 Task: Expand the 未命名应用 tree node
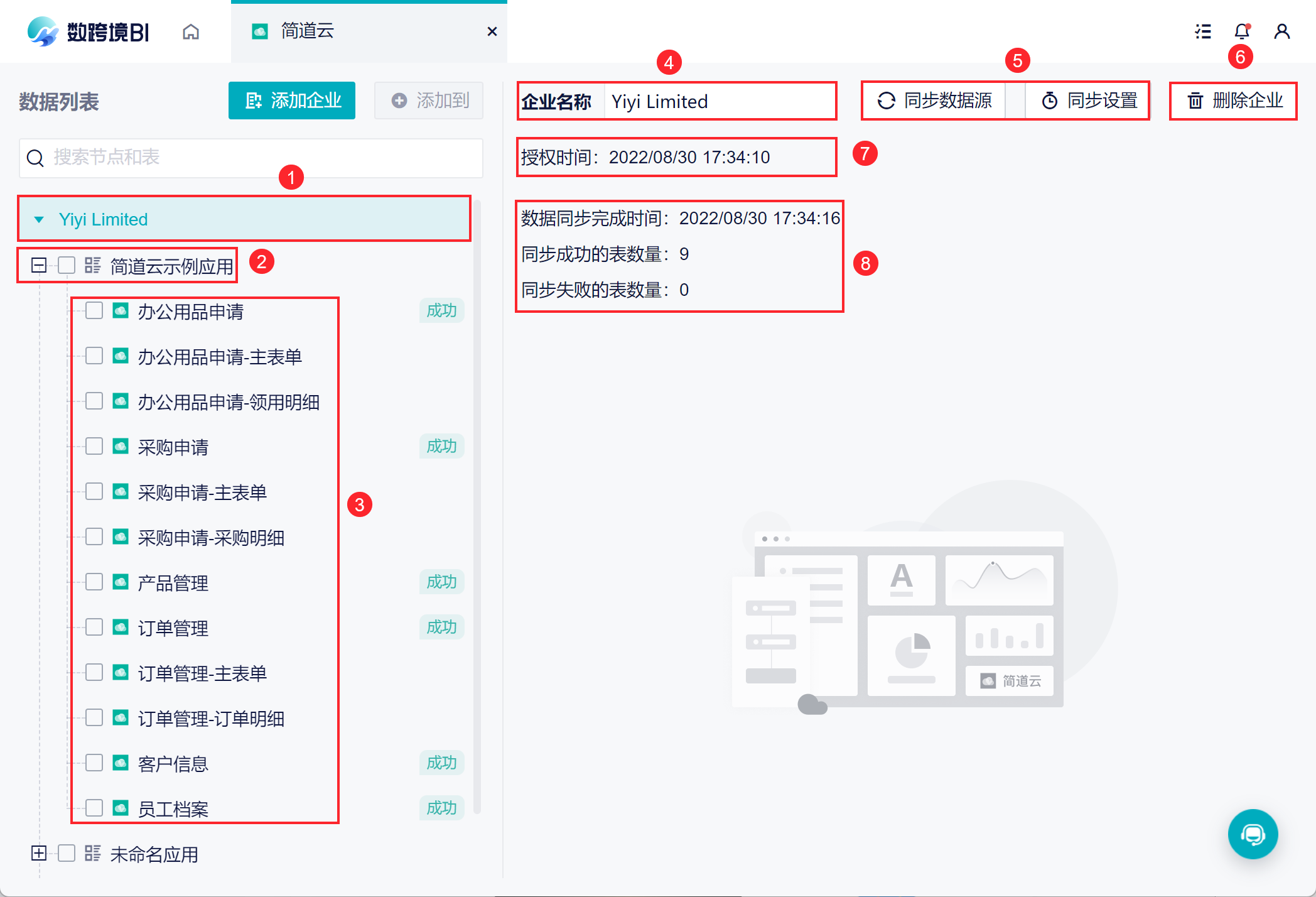click(x=39, y=853)
